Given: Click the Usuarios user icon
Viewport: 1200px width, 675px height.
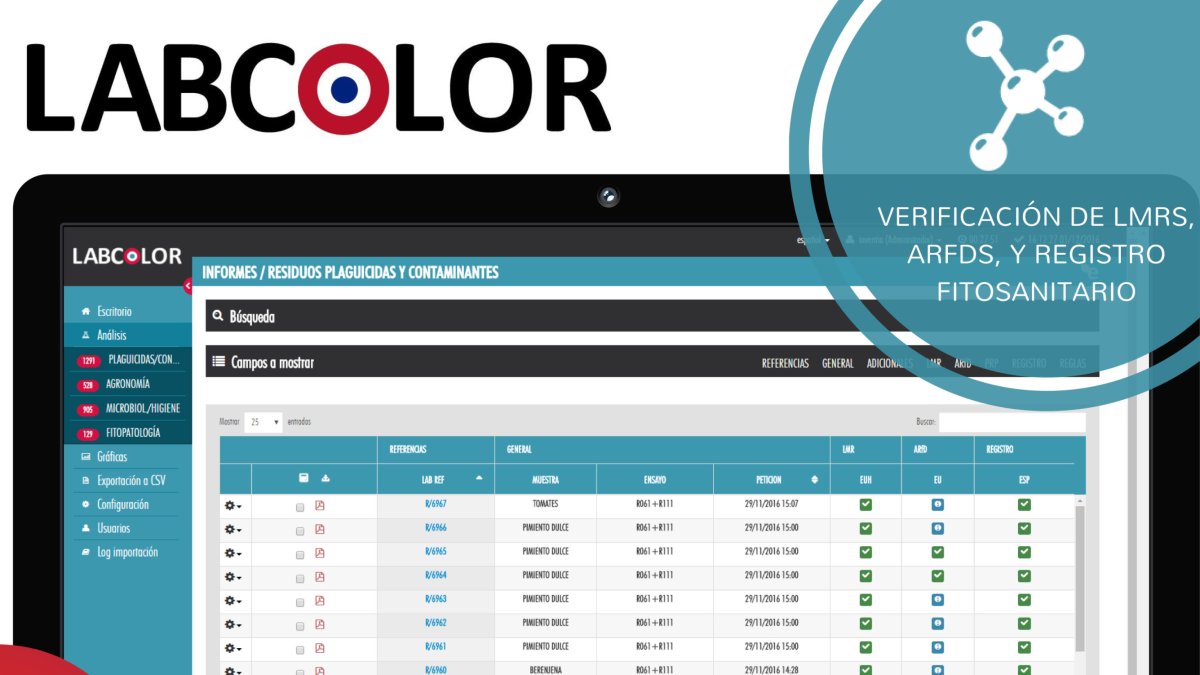Looking at the screenshot, I should pyautogui.click(x=86, y=527).
